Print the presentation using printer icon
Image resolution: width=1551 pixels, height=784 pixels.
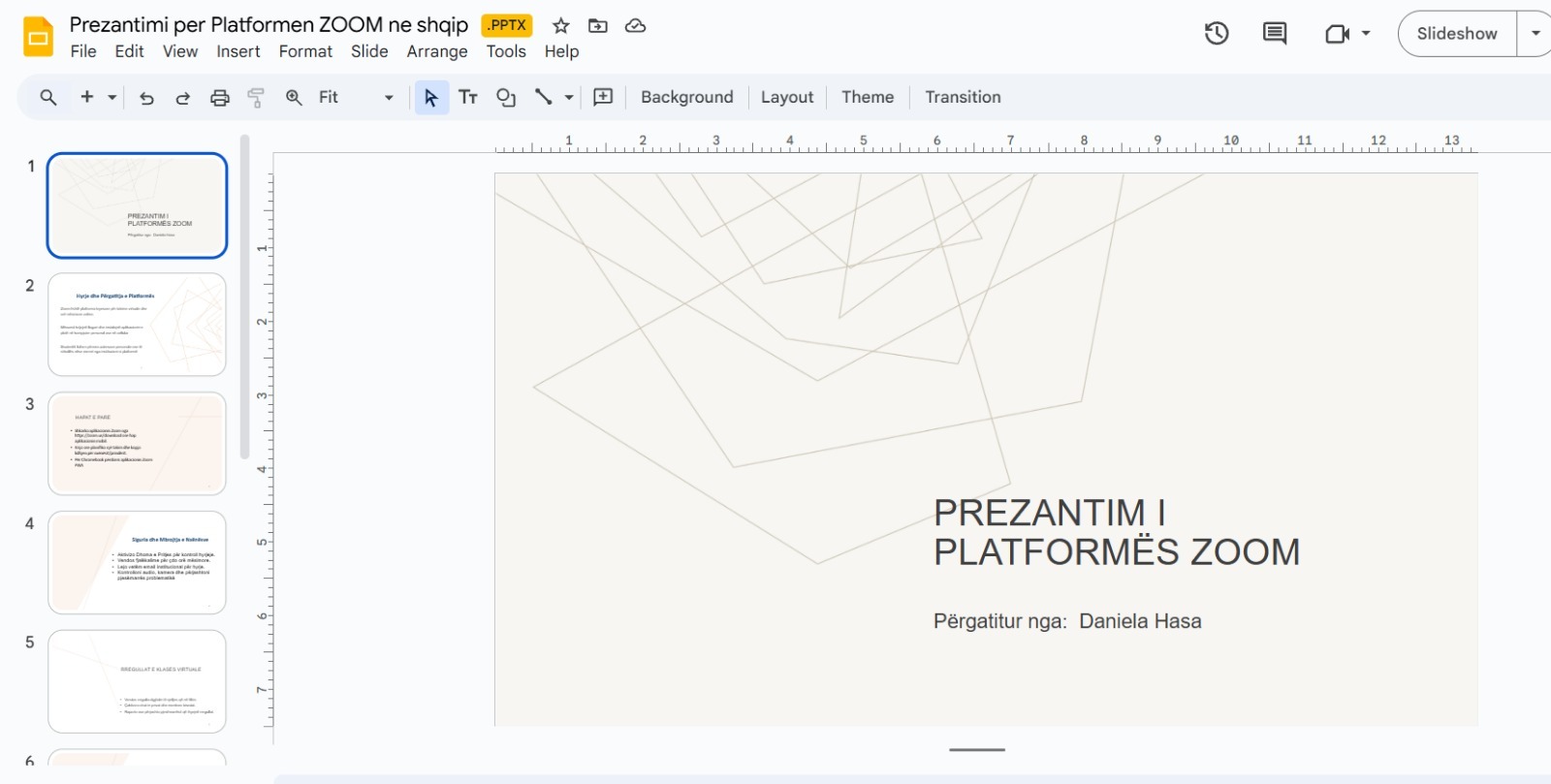pos(220,97)
